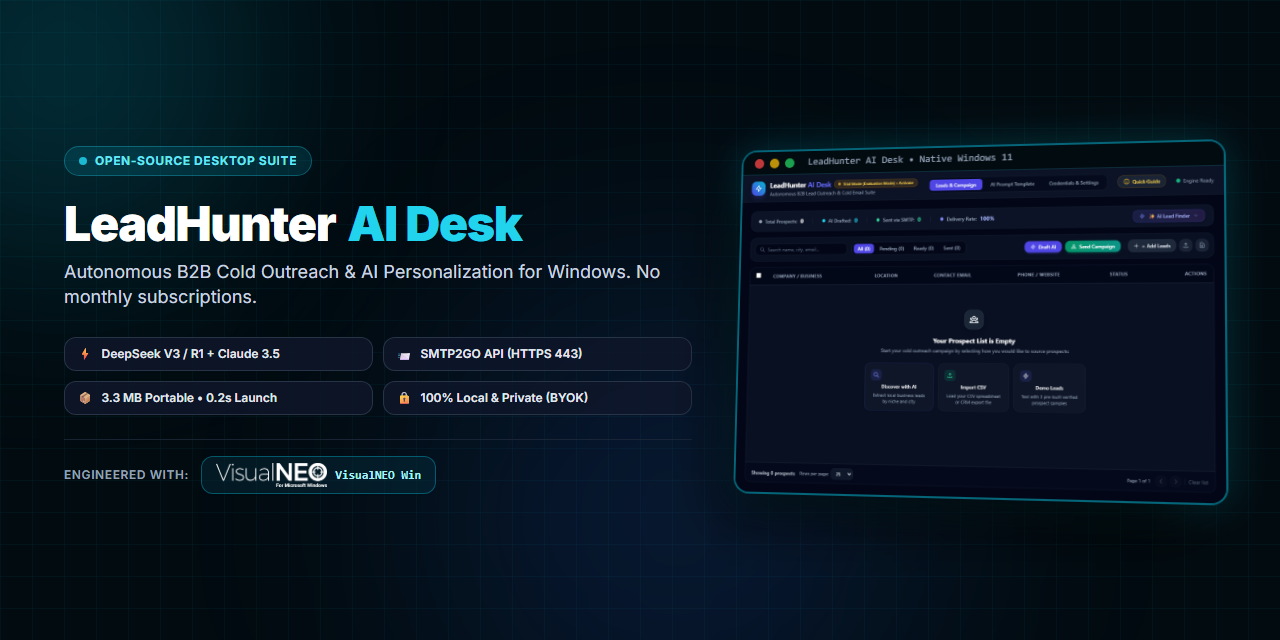Choose the Discover with AI card
Viewport: 1280px width, 640px height.
point(898,387)
